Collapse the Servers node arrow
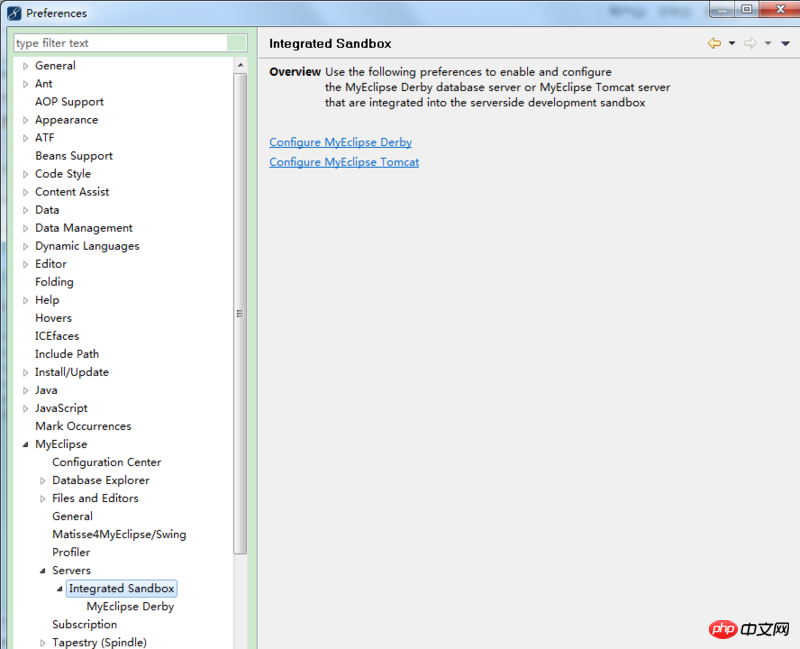 point(43,570)
